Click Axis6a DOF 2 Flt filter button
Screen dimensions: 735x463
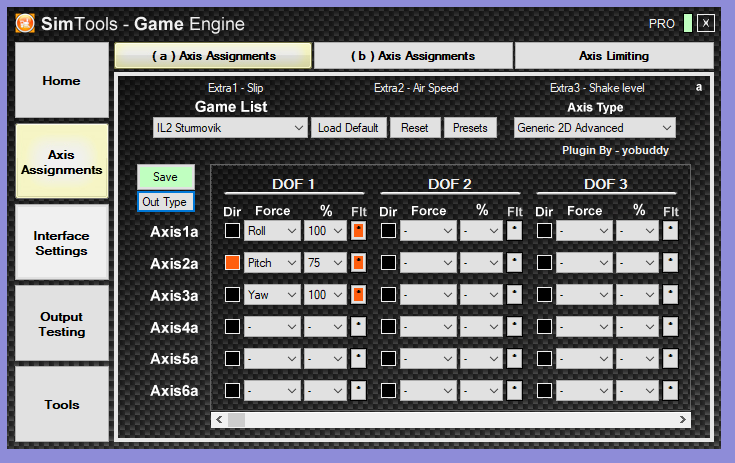pos(515,390)
